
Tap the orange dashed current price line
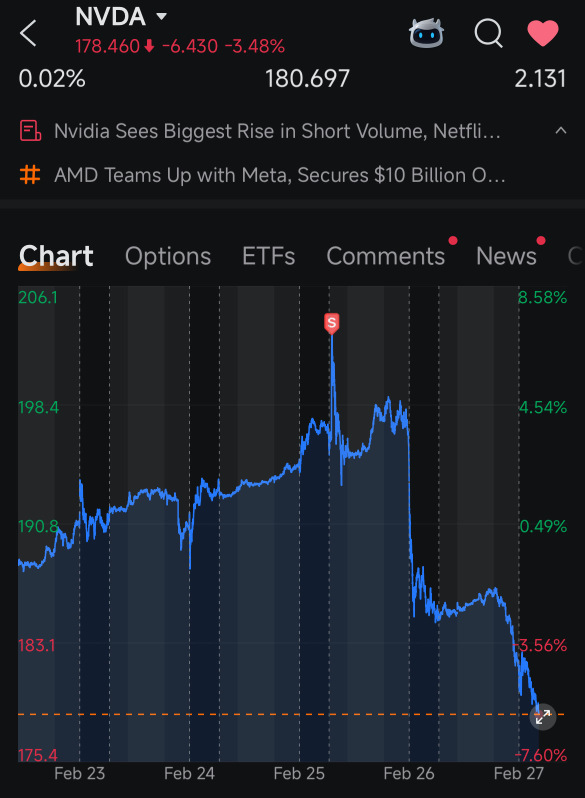tap(274, 715)
